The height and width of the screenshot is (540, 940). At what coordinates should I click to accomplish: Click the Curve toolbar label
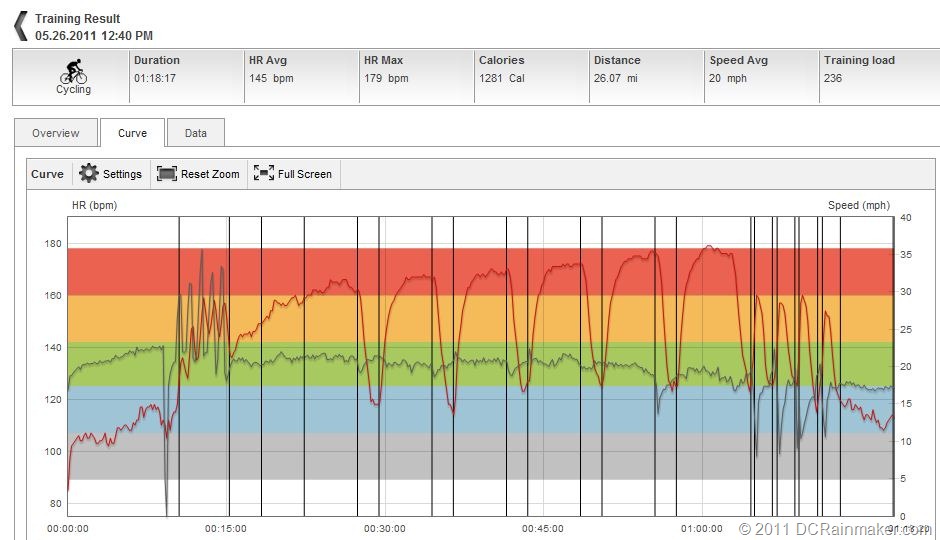[x=47, y=174]
